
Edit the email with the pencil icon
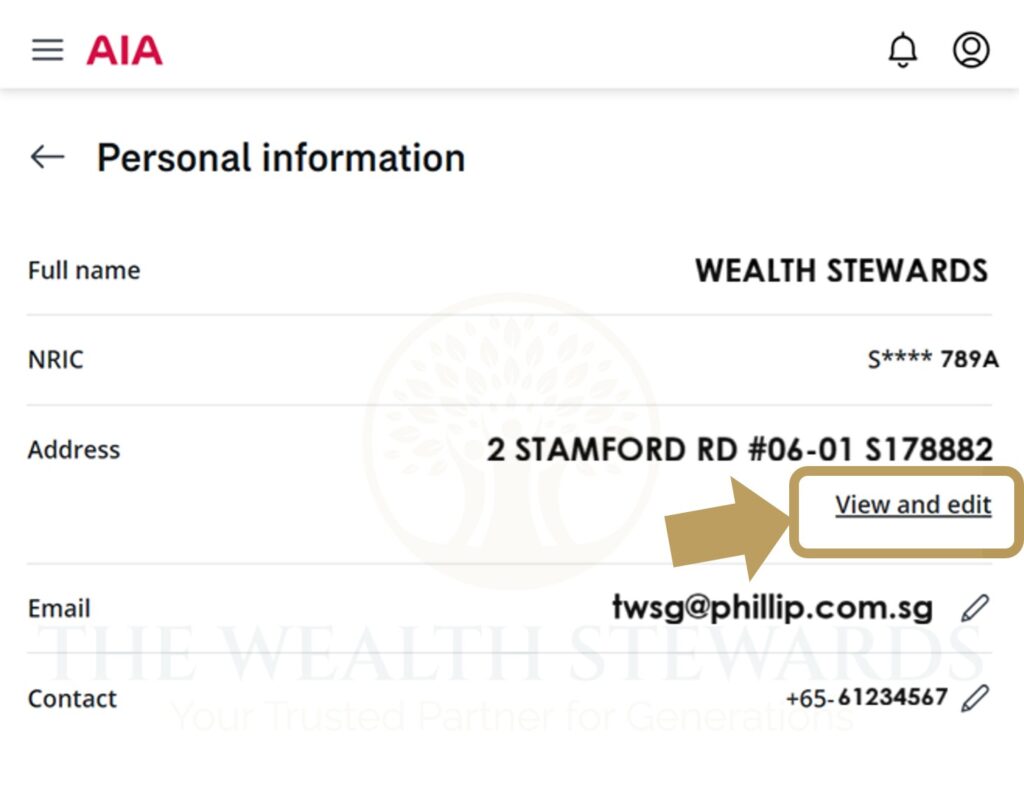(x=974, y=608)
